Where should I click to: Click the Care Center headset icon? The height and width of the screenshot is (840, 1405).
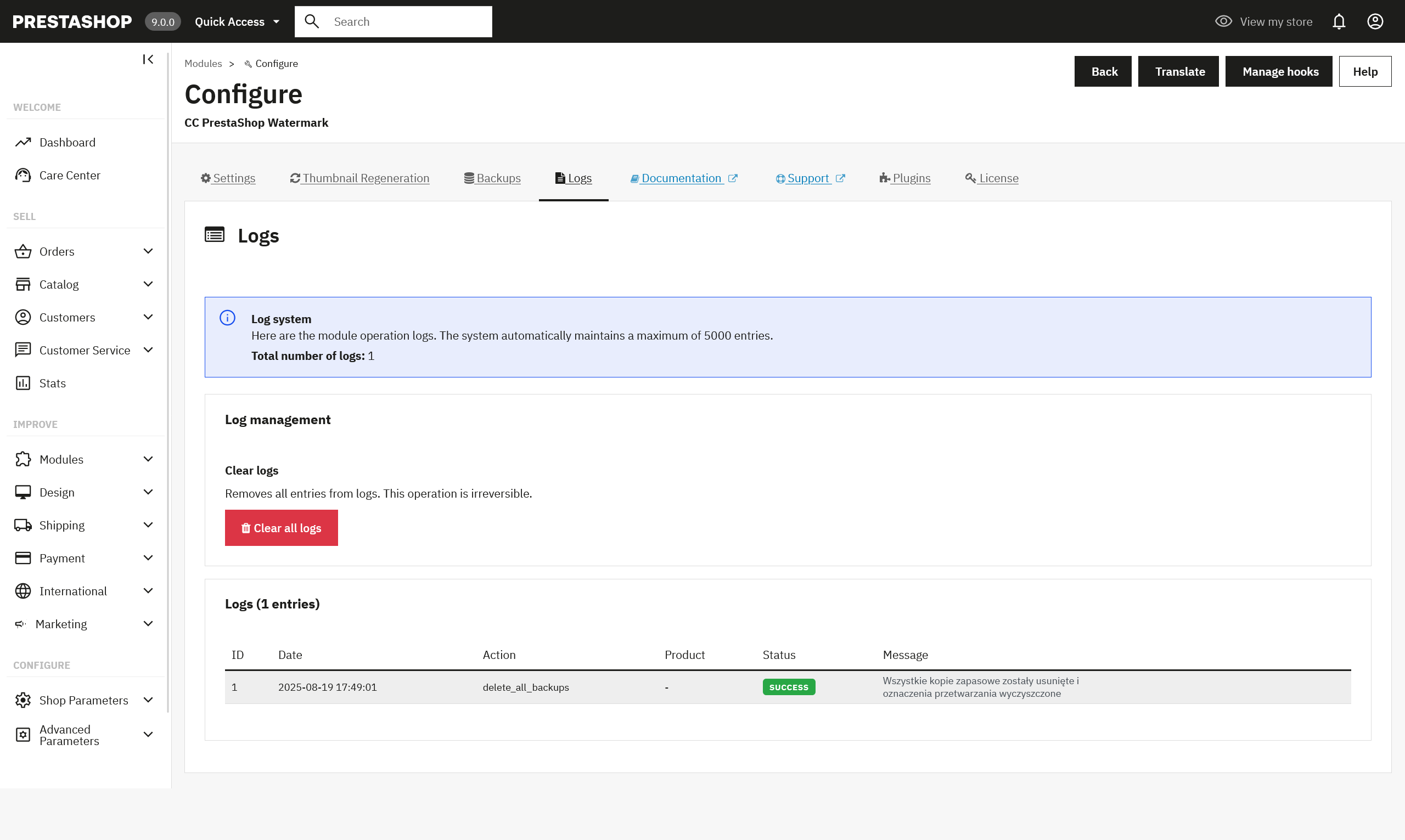click(23, 175)
